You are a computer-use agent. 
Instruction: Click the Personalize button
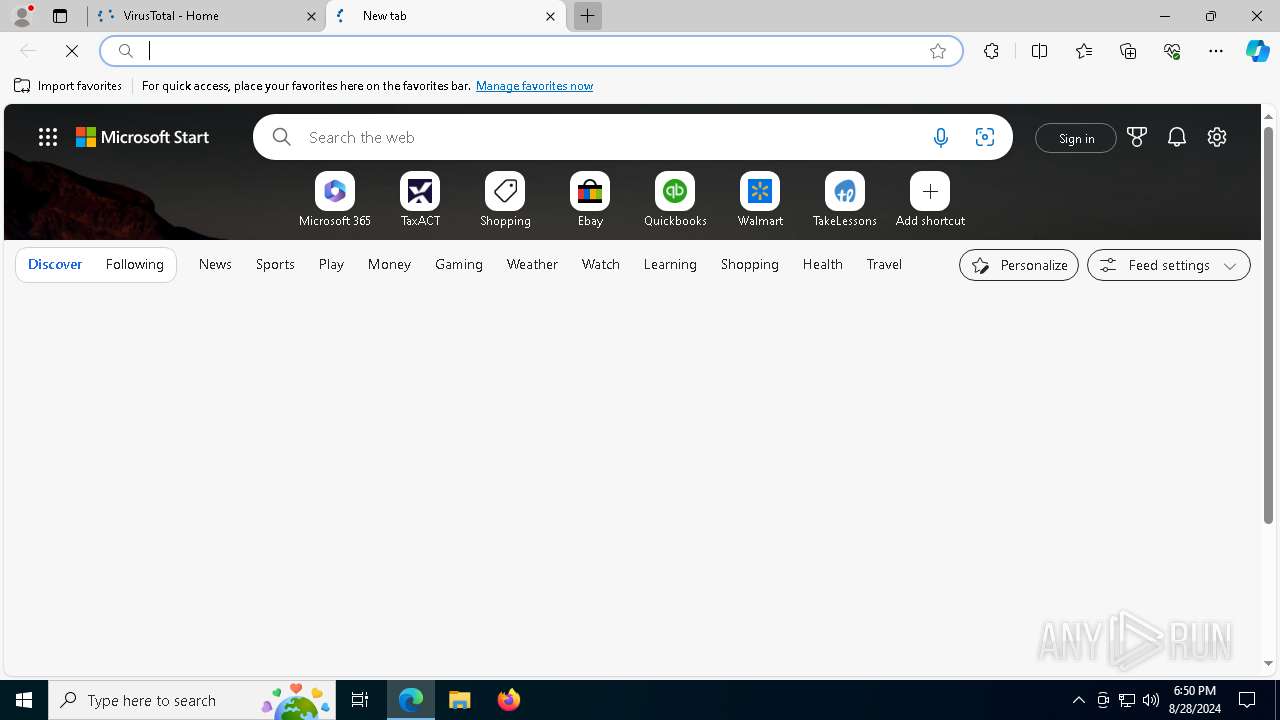(x=1019, y=265)
